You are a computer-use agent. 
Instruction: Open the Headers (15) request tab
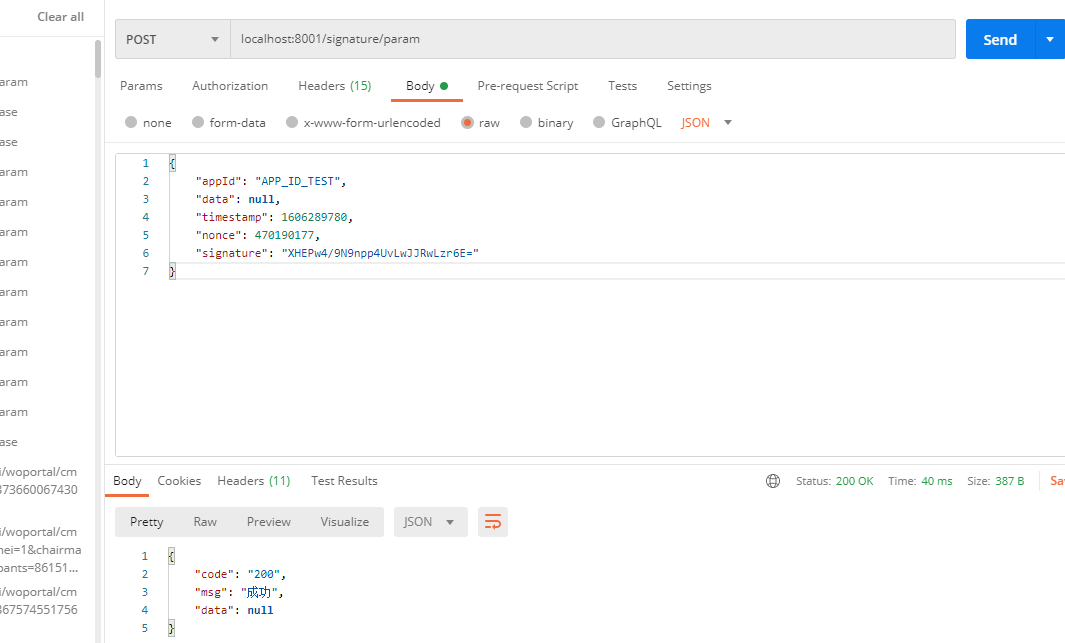pos(335,86)
